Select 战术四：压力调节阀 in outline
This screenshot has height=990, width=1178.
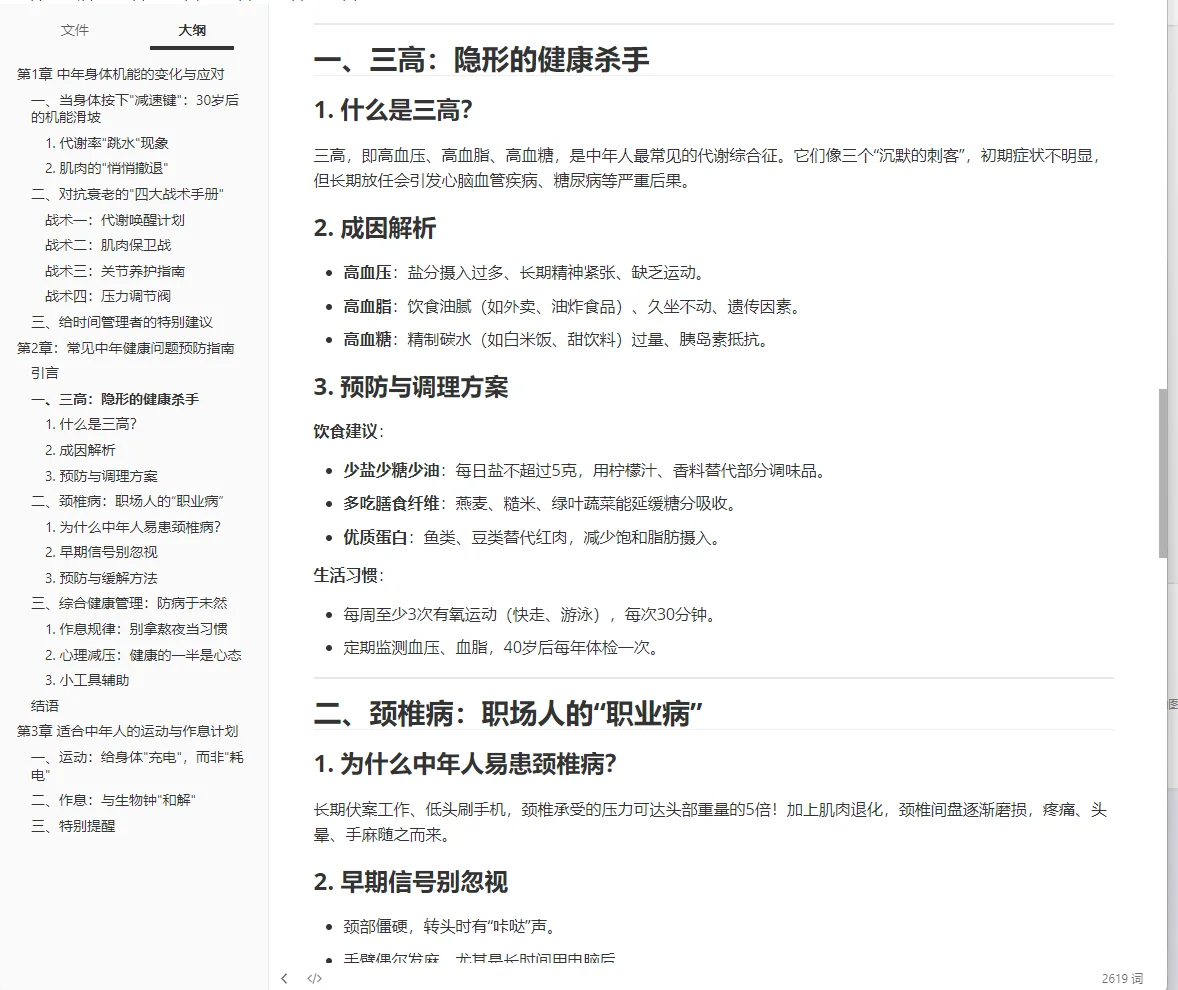point(108,296)
